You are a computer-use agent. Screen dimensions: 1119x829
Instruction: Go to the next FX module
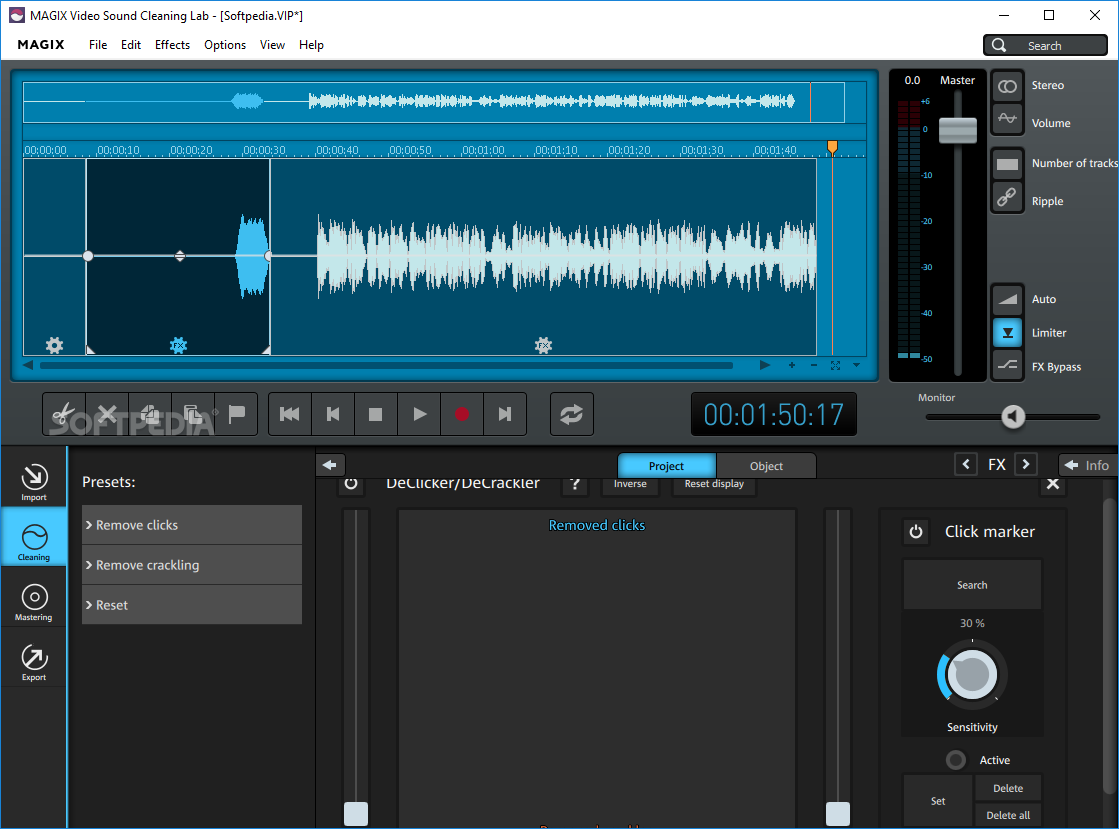point(1026,464)
